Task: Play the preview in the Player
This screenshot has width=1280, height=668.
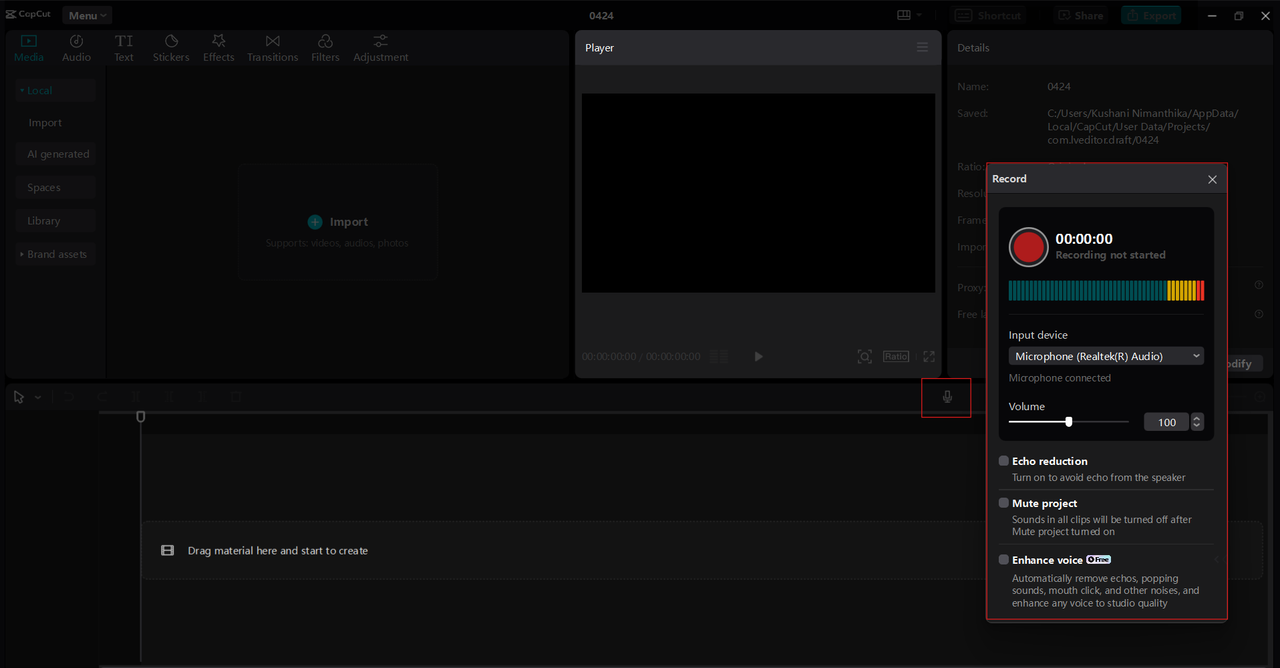Action: (758, 357)
